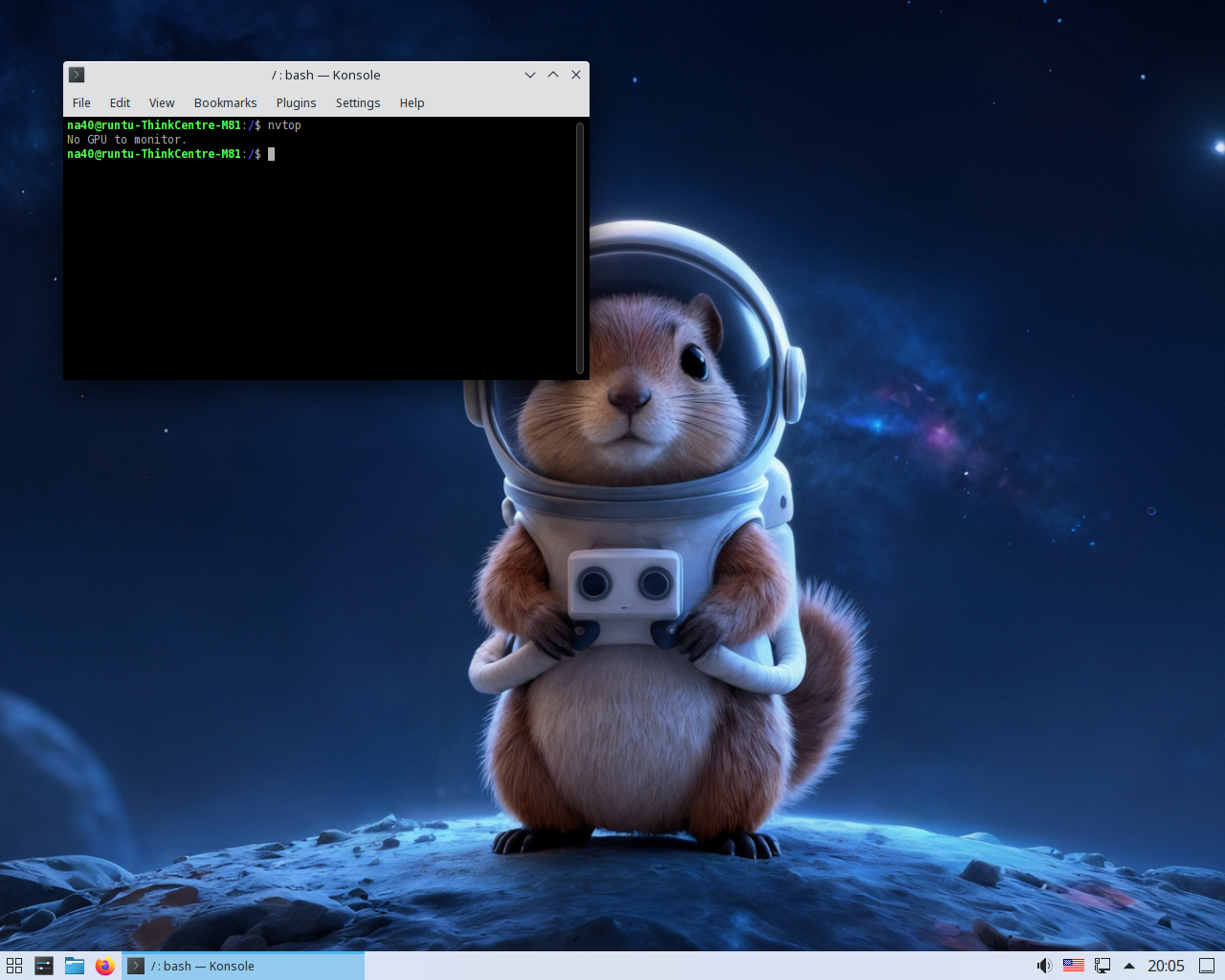Open the Settings menu in Konsole
The width and height of the screenshot is (1225, 980).
point(358,102)
